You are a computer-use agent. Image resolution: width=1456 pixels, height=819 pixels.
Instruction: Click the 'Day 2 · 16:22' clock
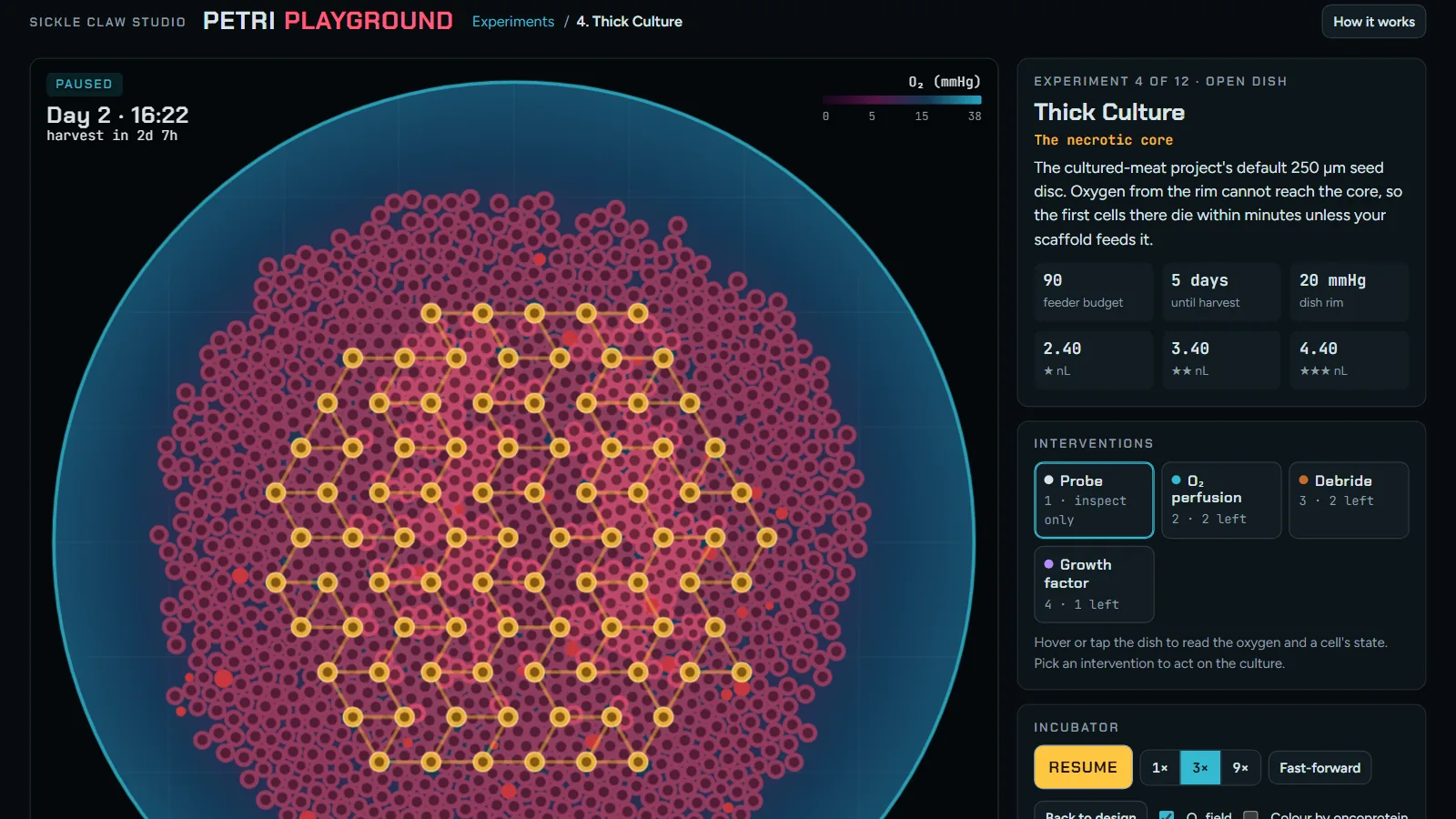(117, 115)
